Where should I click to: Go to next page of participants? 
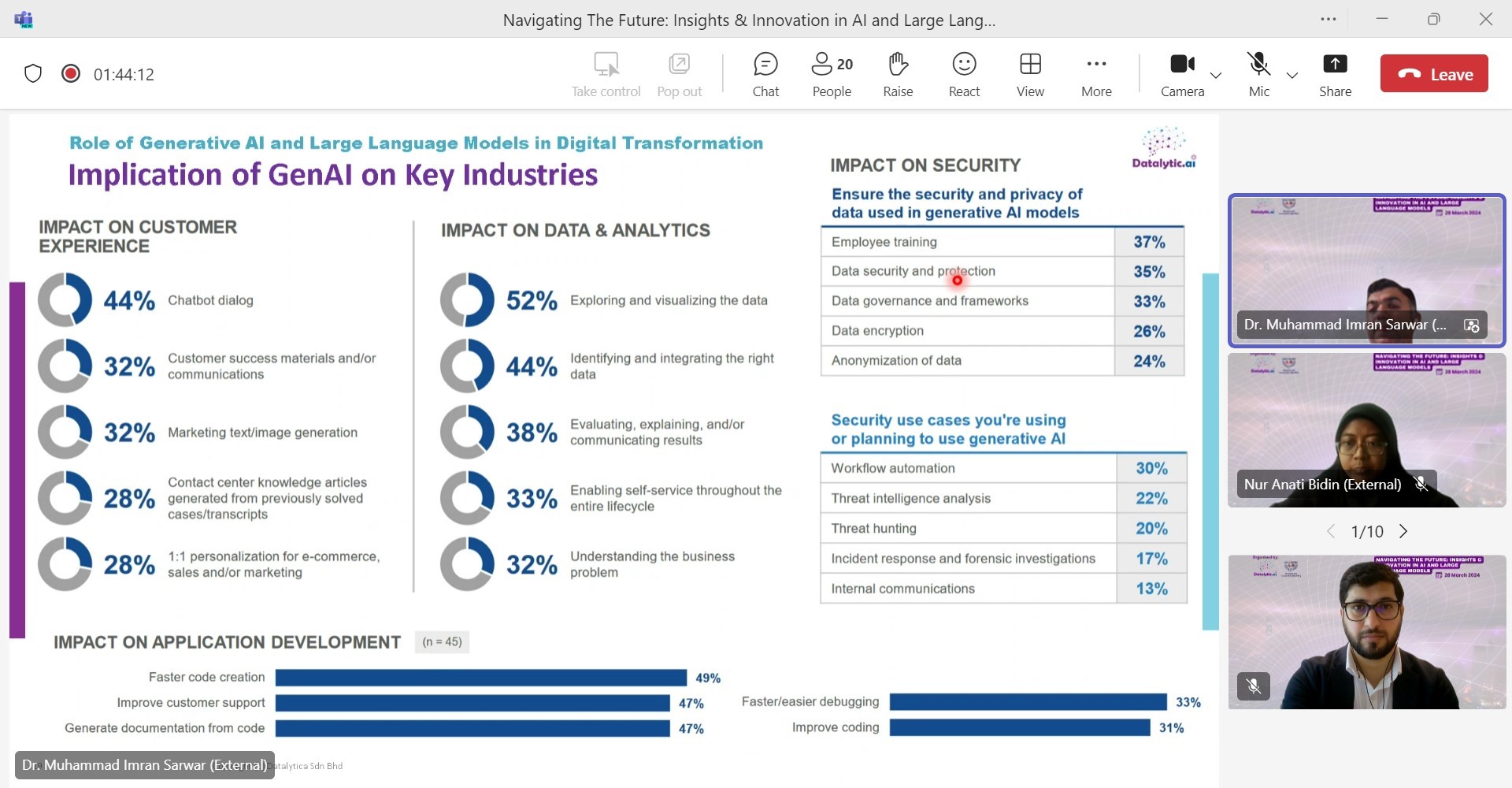click(x=1403, y=532)
